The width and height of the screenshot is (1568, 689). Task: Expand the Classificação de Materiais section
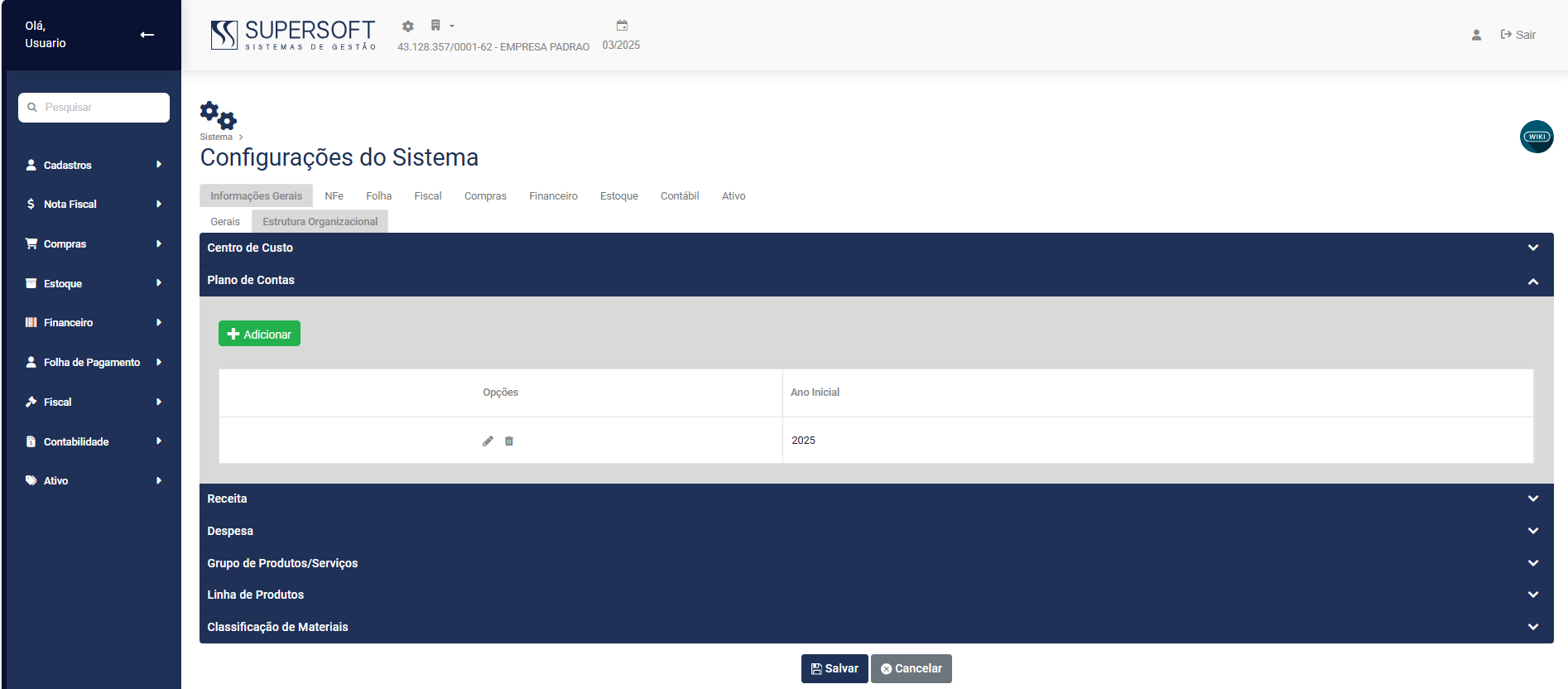[876, 627]
